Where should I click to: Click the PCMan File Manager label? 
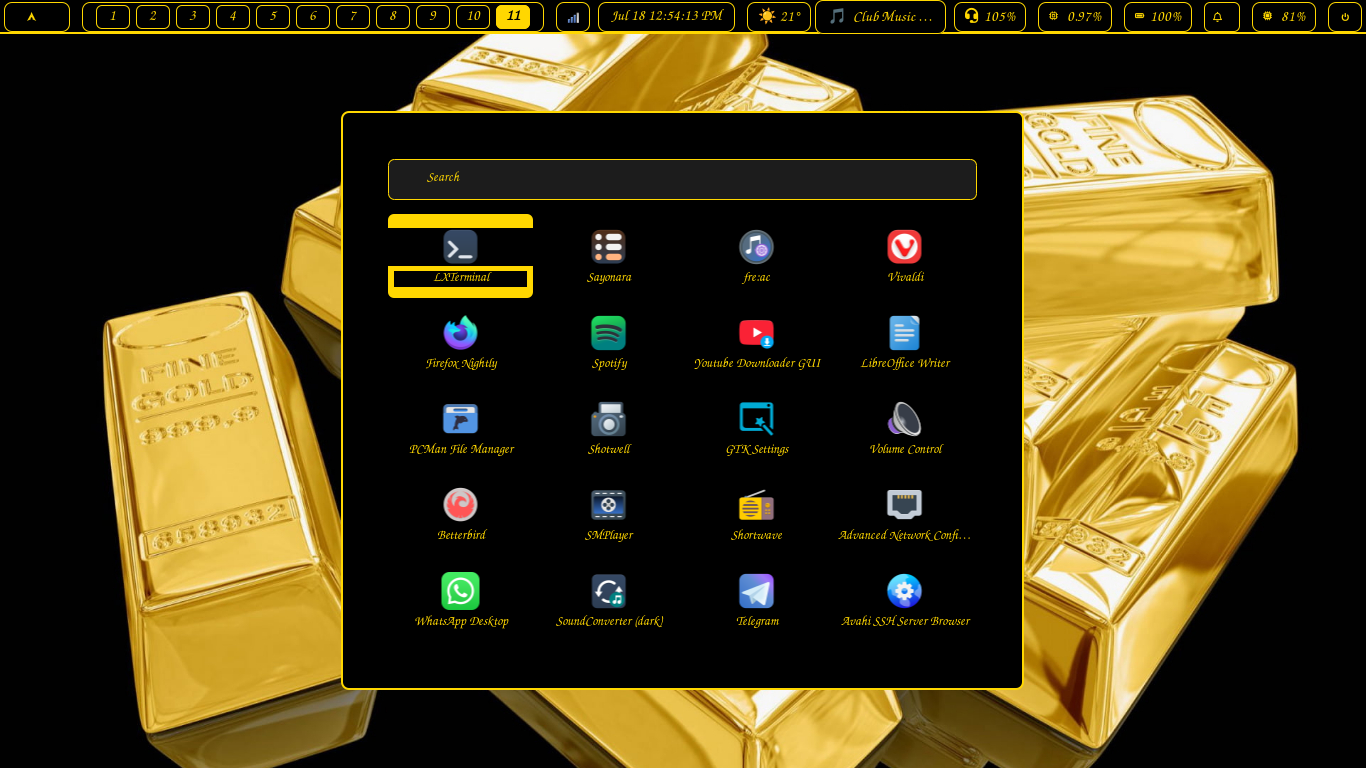[461, 450]
